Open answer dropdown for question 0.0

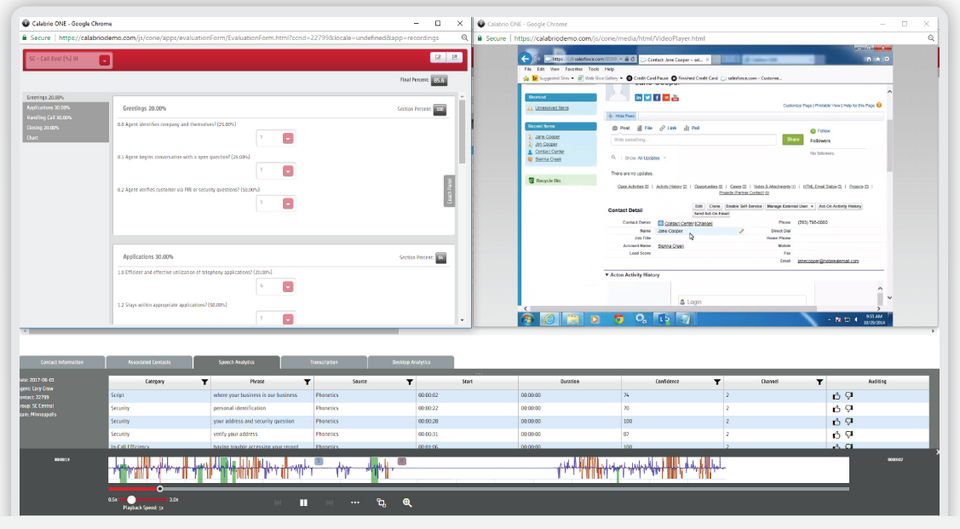coord(288,138)
